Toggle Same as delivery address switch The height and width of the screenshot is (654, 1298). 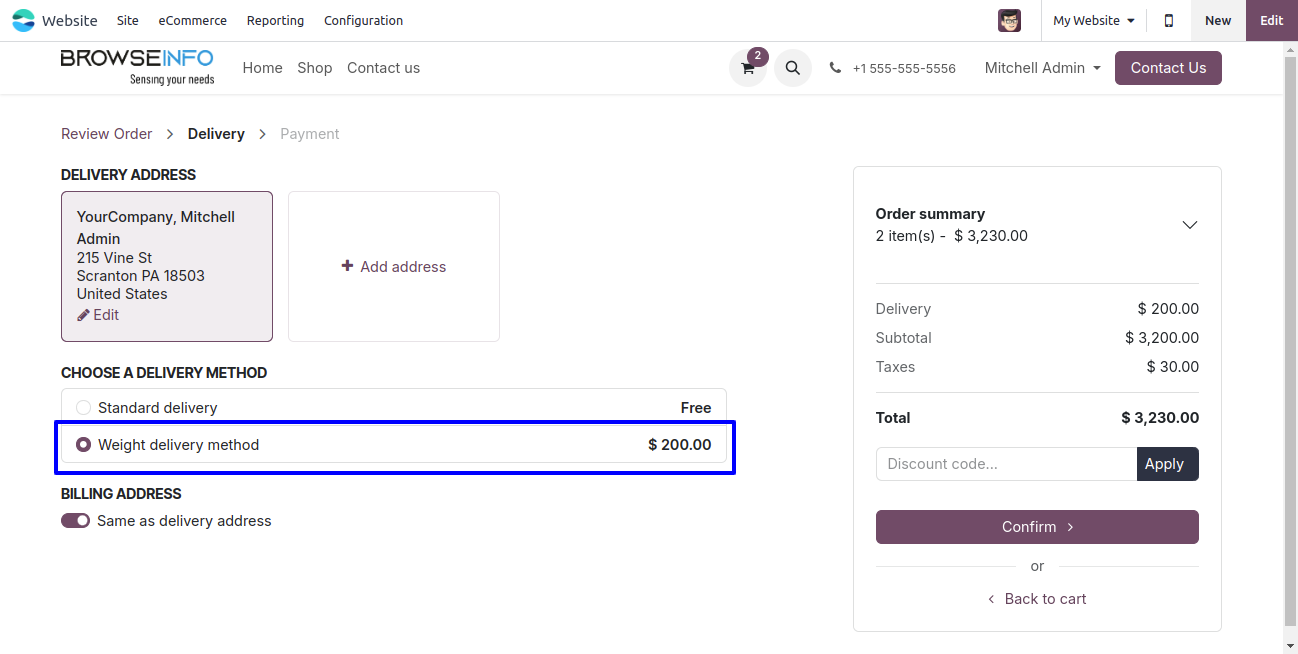76,521
